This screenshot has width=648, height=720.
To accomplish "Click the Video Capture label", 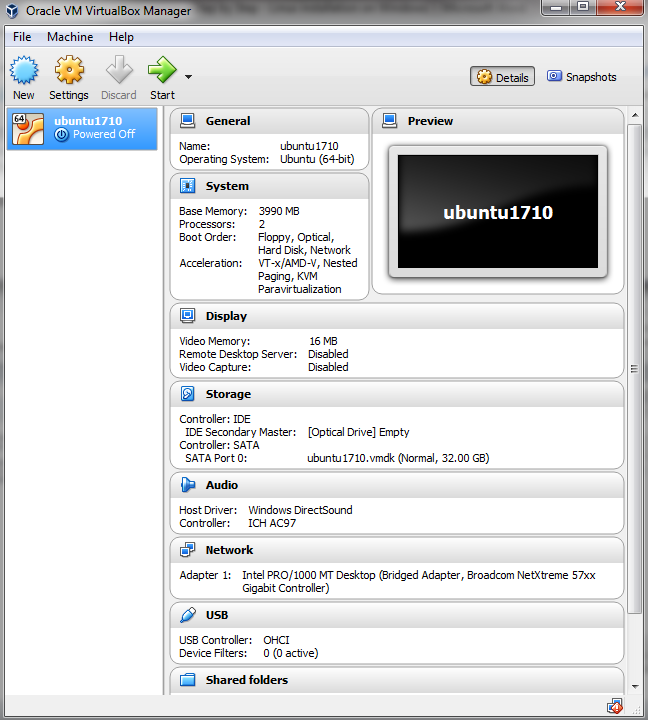I will point(215,367).
